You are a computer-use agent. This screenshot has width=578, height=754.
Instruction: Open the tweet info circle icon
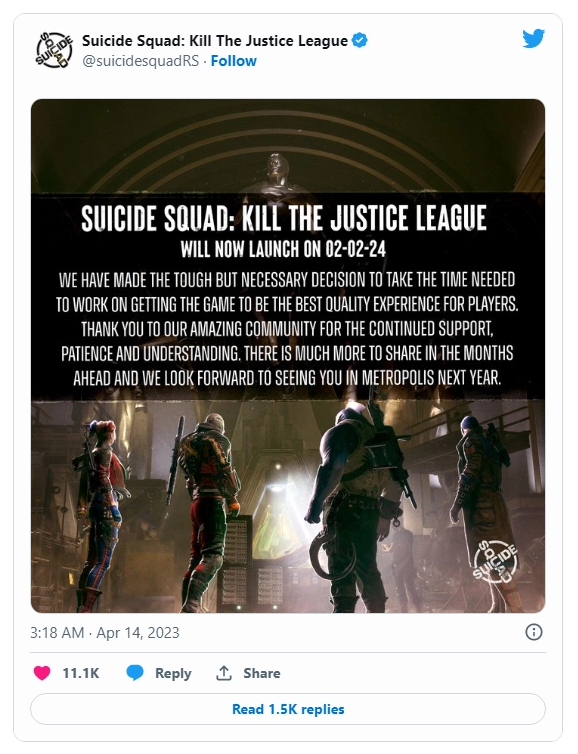(x=534, y=632)
